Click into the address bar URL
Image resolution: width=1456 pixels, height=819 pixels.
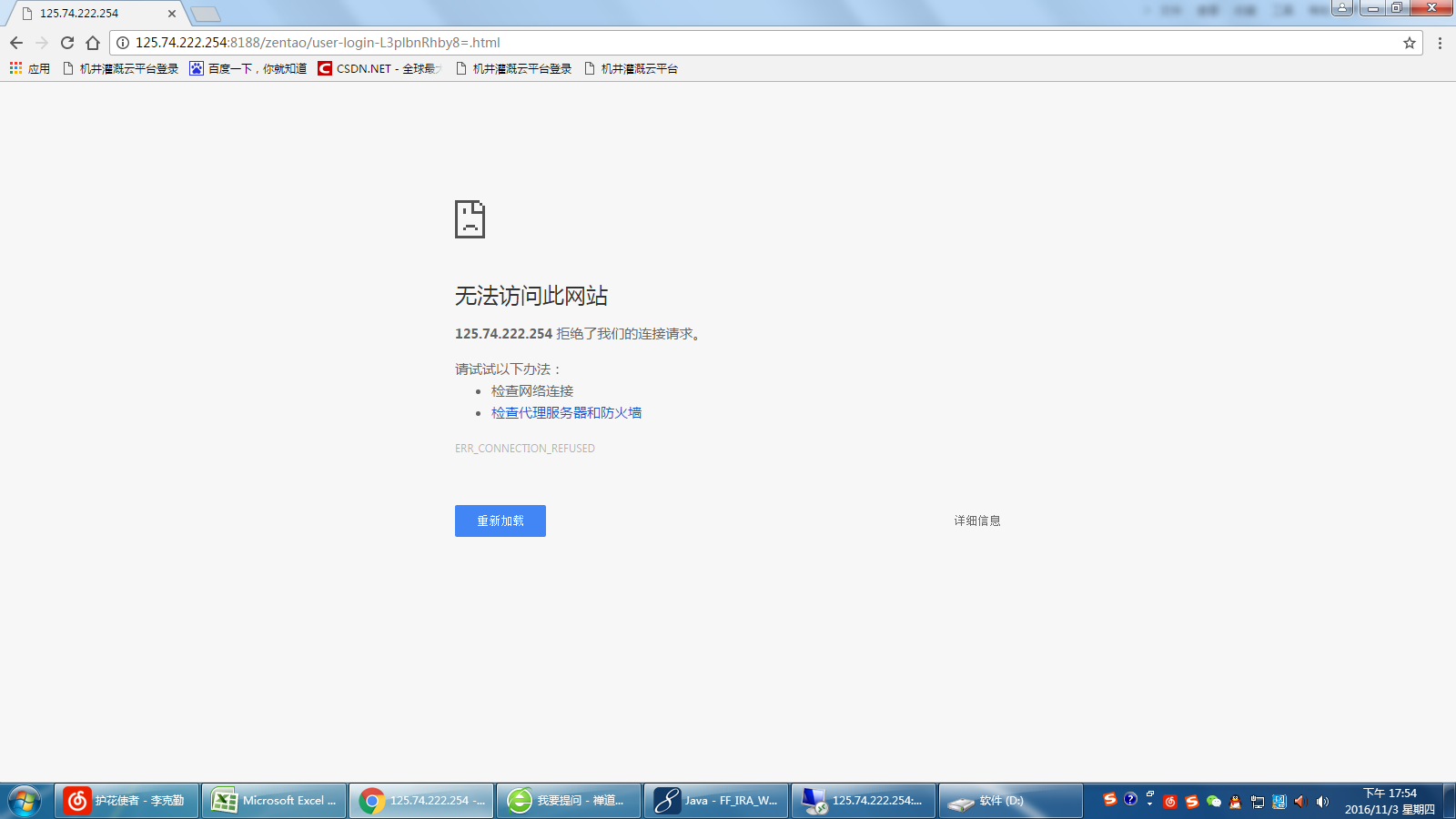click(637, 43)
